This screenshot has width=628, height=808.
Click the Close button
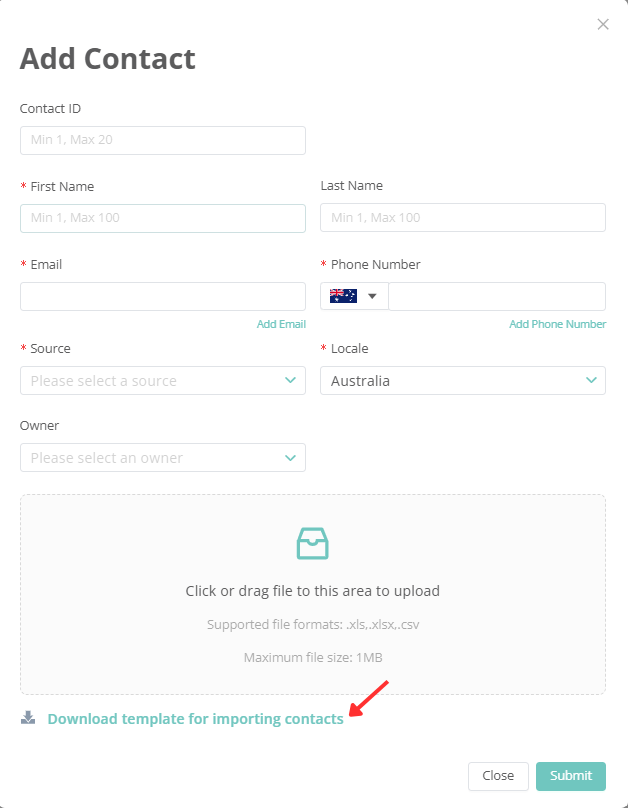pos(498,776)
